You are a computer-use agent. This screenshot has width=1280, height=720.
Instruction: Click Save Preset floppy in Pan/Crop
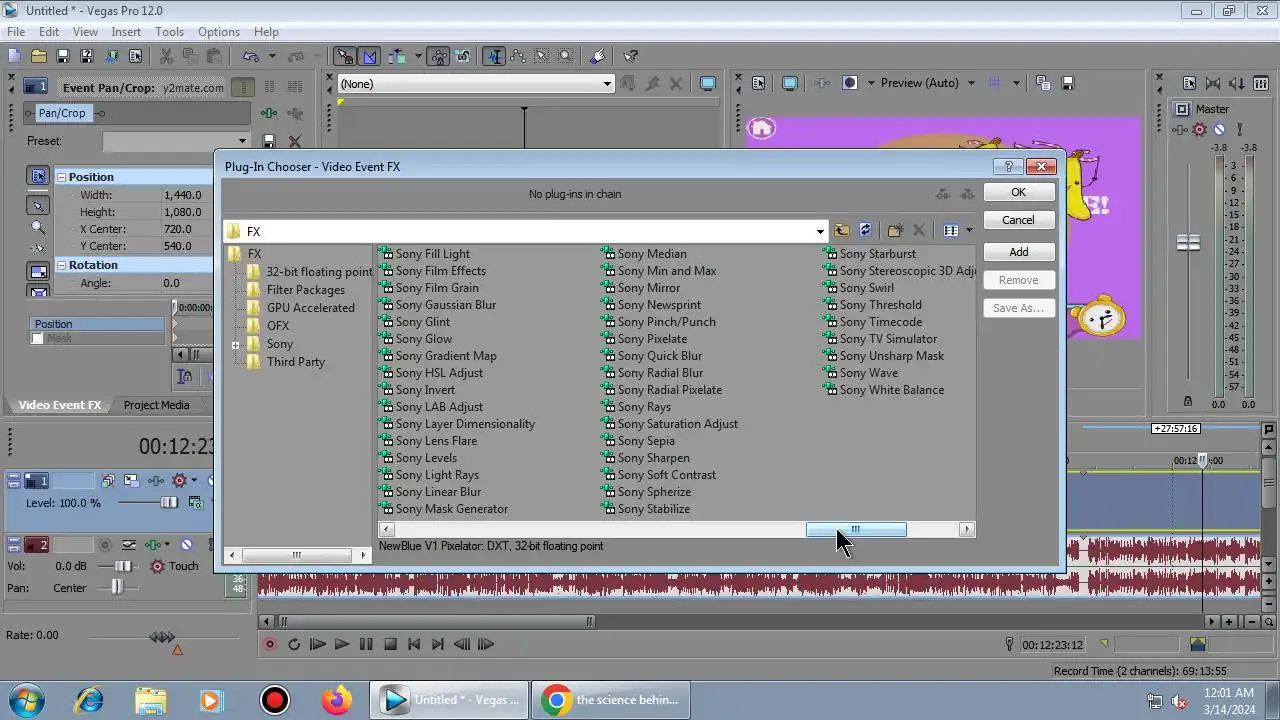click(269, 141)
